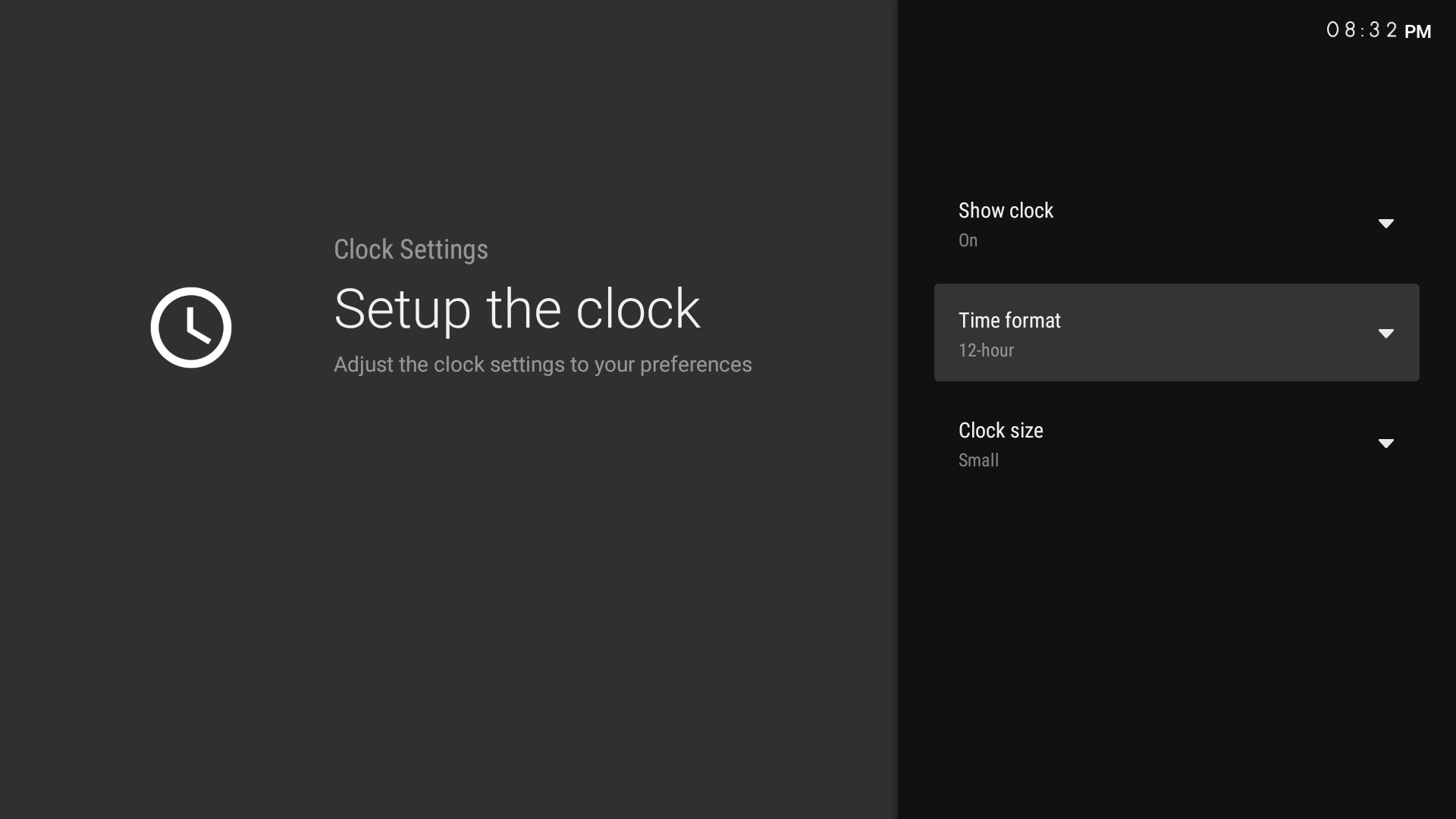Viewport: 1456px width, 819px height.
Task: Select the Time format setting label
Action: pyautogui.click(x=1009, y=321)
